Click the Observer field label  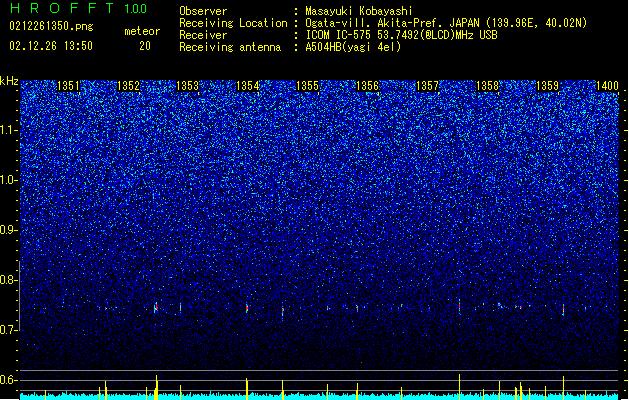click(x=203, y=11)
